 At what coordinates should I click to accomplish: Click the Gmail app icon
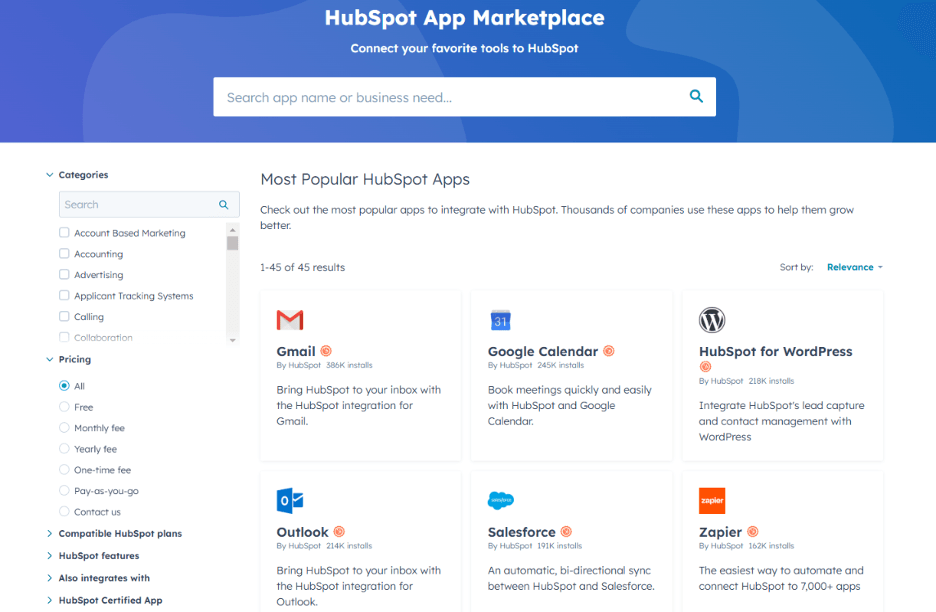pos(290,319)
